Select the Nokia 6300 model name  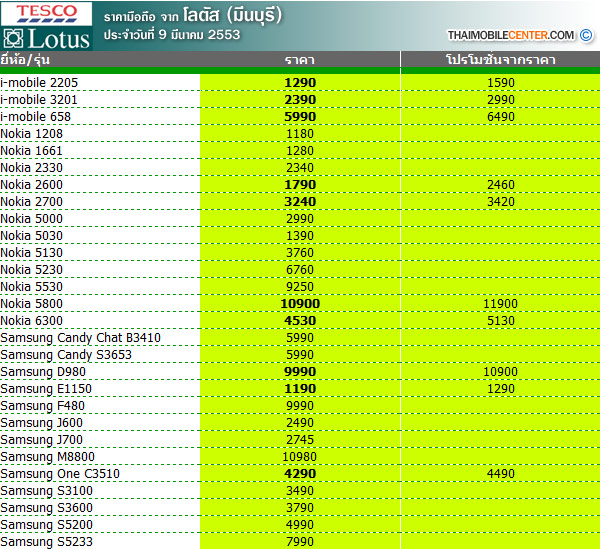coord(31,320)
